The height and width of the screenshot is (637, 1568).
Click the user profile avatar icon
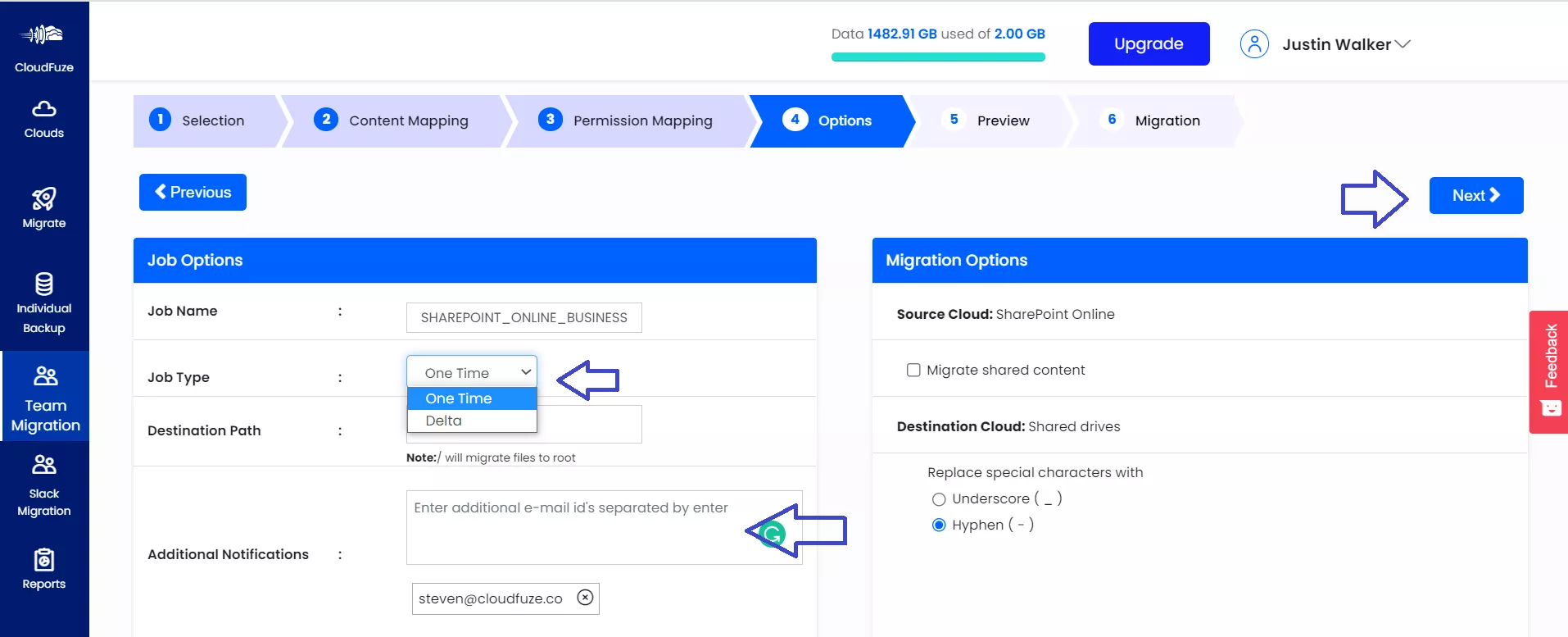coord(1254,43)
